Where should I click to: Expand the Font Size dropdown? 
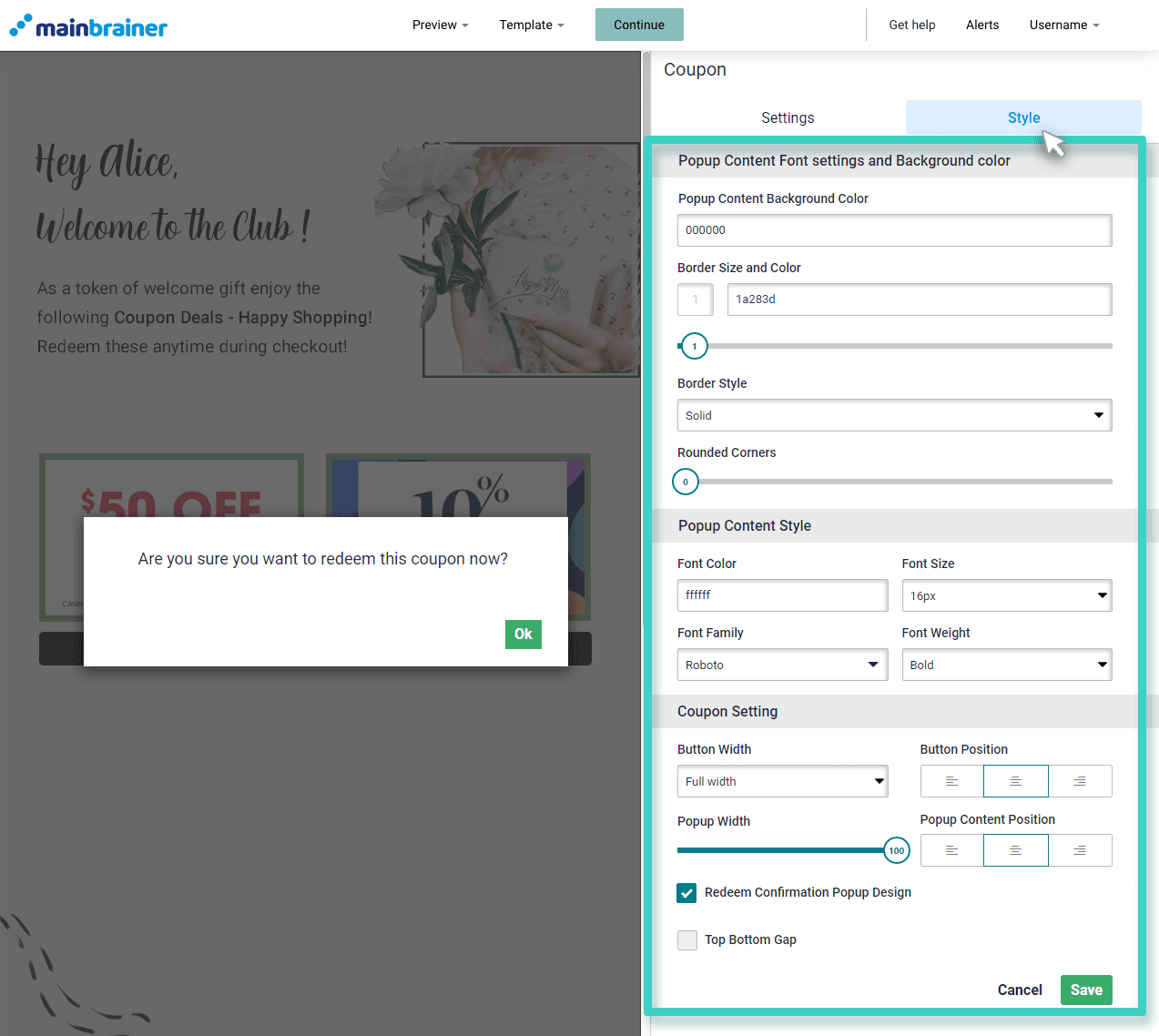coord(1006,596)
